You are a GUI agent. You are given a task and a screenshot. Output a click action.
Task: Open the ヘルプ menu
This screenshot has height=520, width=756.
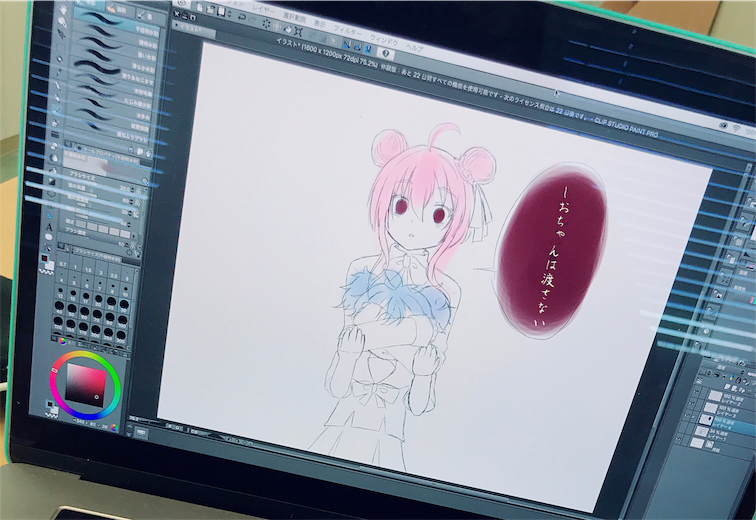click(x=414, y=48)
